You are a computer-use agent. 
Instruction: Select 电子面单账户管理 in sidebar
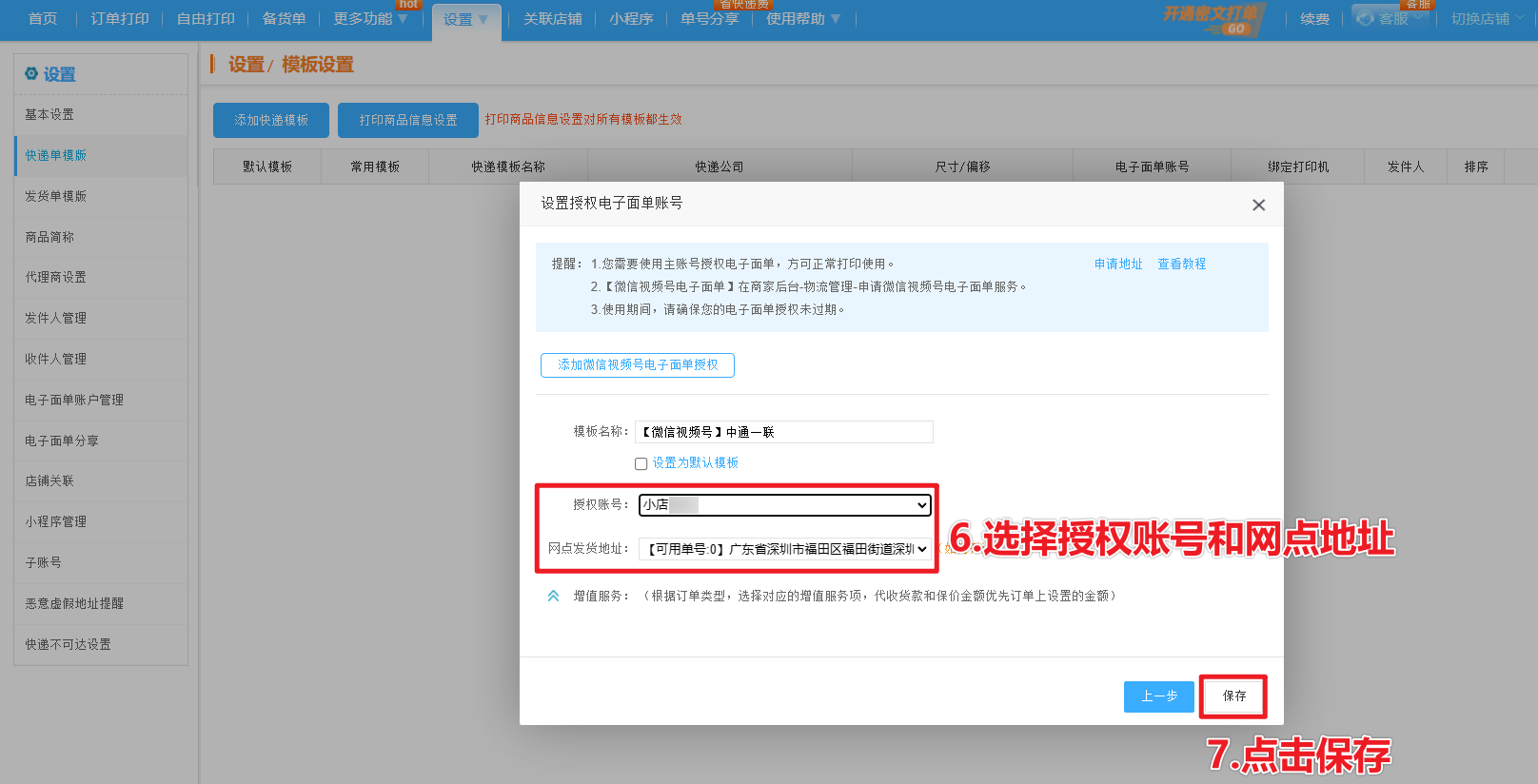pyautogui.click(x=101, y=400)
